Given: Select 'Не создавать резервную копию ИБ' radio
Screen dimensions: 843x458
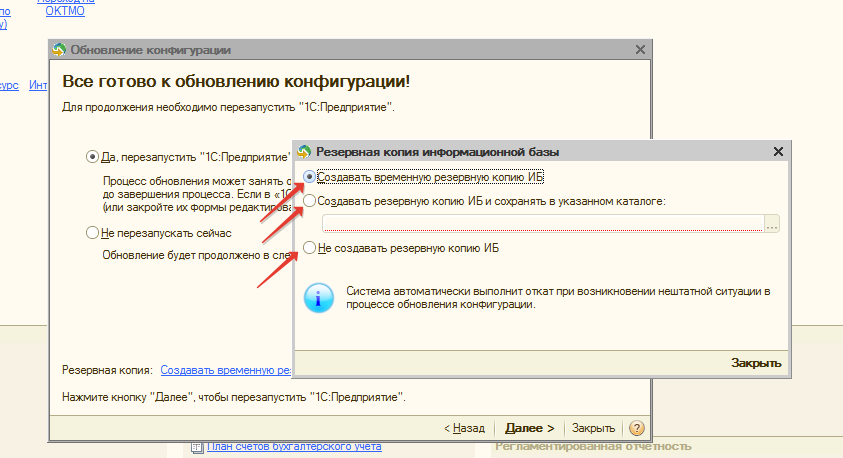Looking at the screenshot, I should click(x=310, y=247).
